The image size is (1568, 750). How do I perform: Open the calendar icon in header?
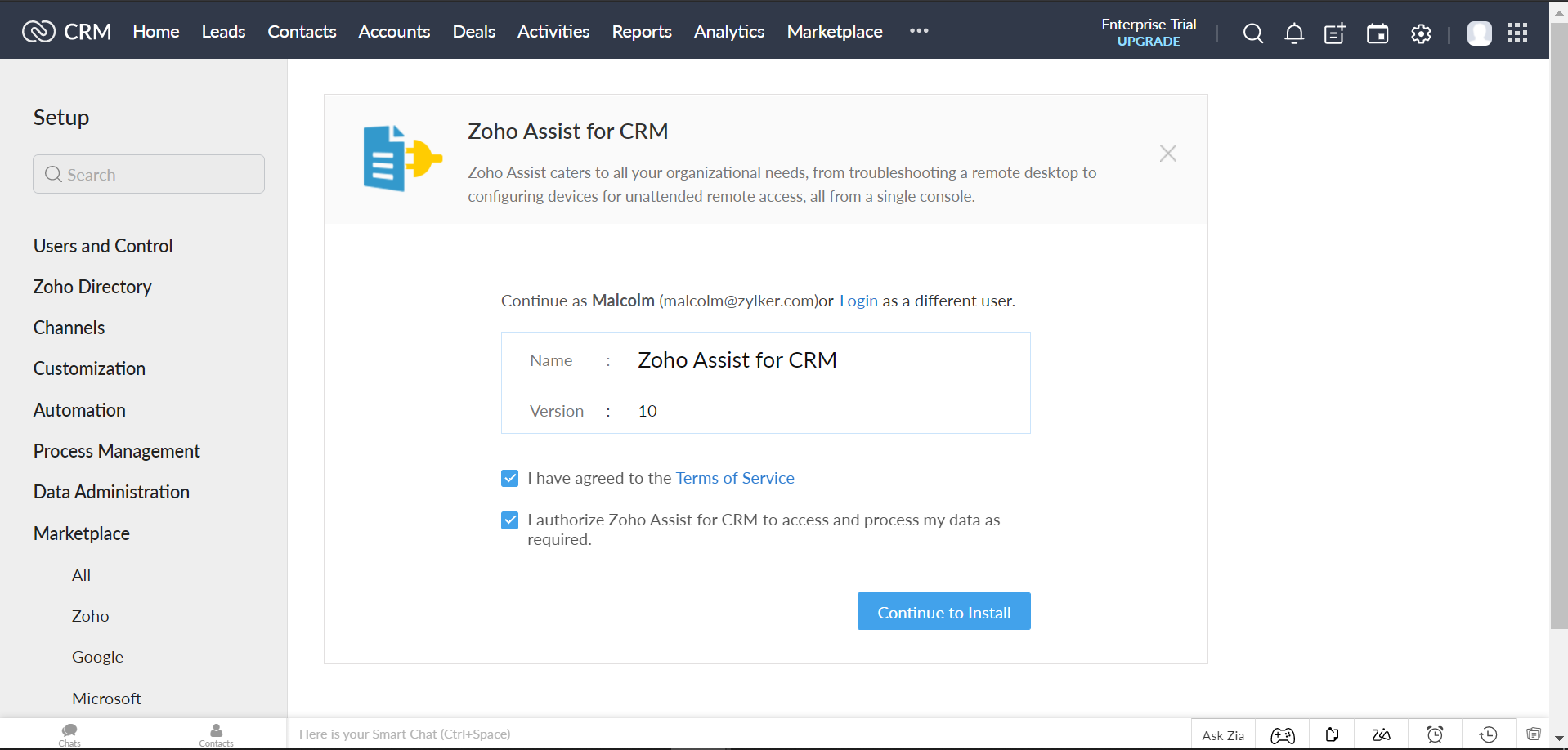pyautogui.click(x=1378, y=33)
